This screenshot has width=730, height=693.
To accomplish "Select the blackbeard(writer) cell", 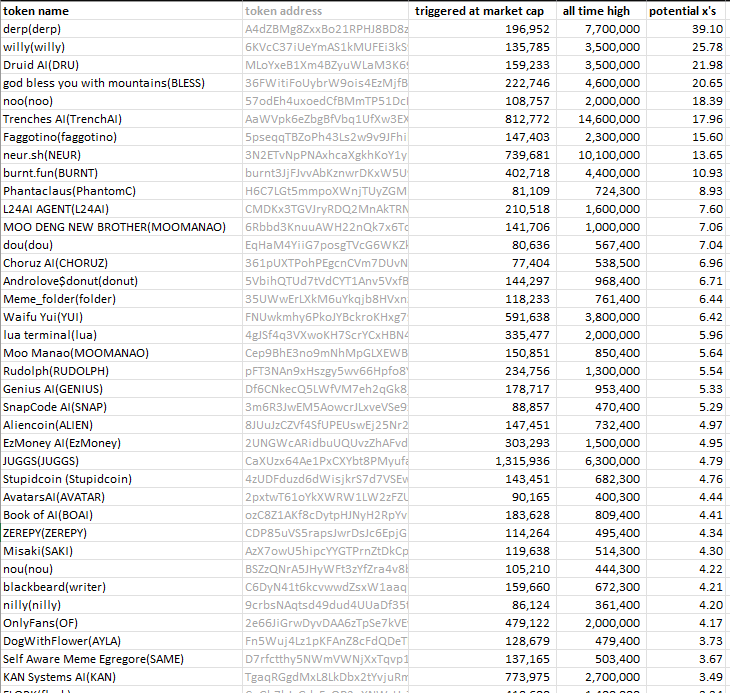I will click(x=121, y=587).
